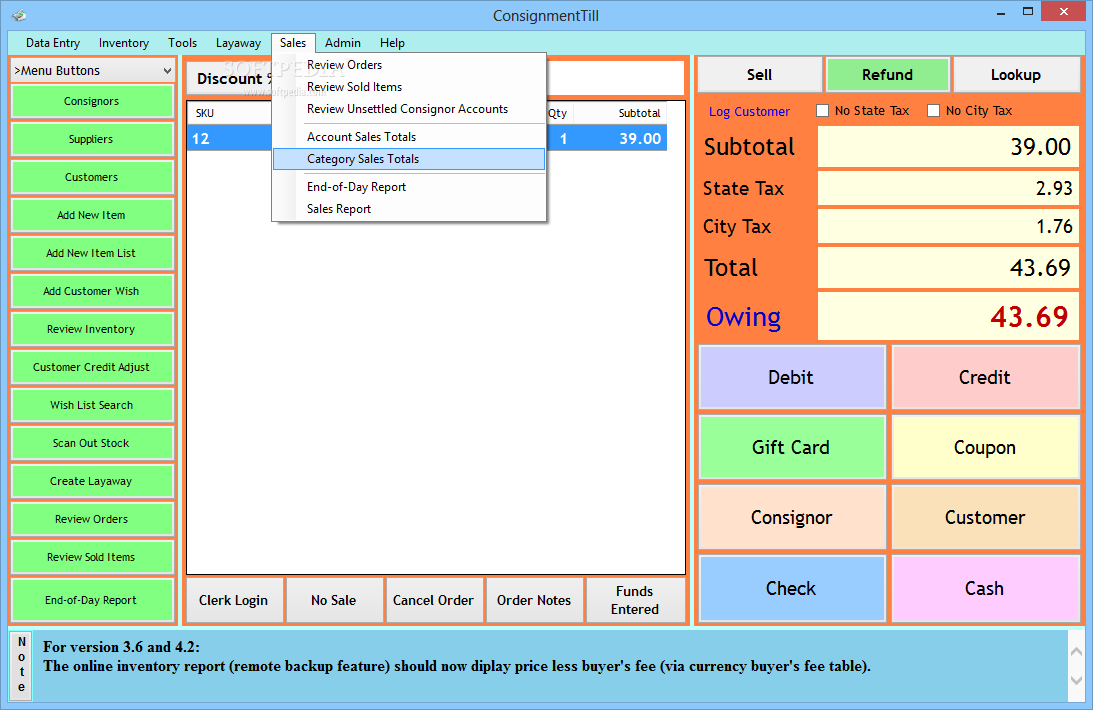Enable the No State Tax checkbox
This screenshot has width=1093, height=710.
point(823,111)
